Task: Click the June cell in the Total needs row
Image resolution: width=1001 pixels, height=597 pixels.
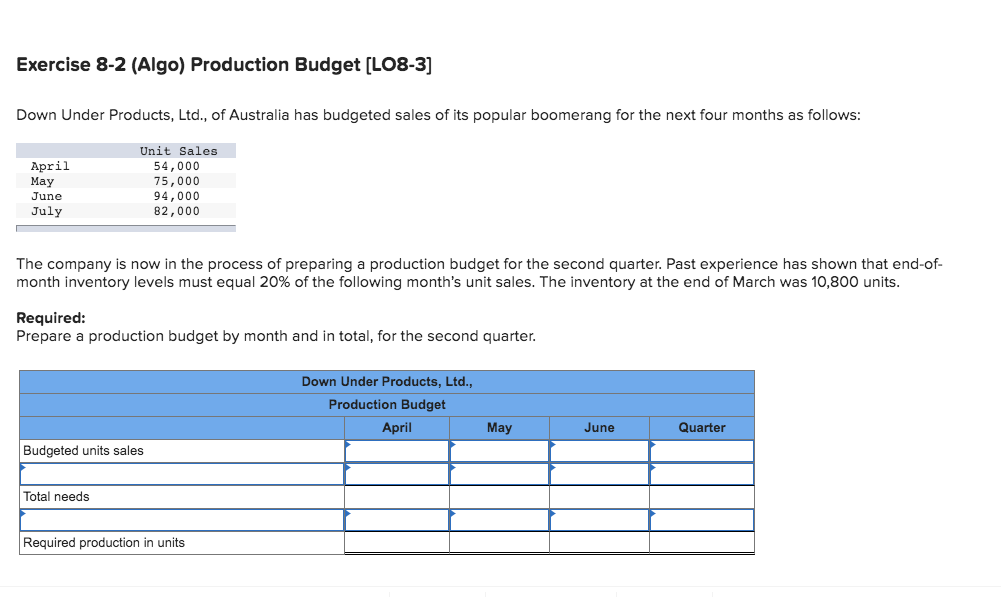Action: click(599, 496)
